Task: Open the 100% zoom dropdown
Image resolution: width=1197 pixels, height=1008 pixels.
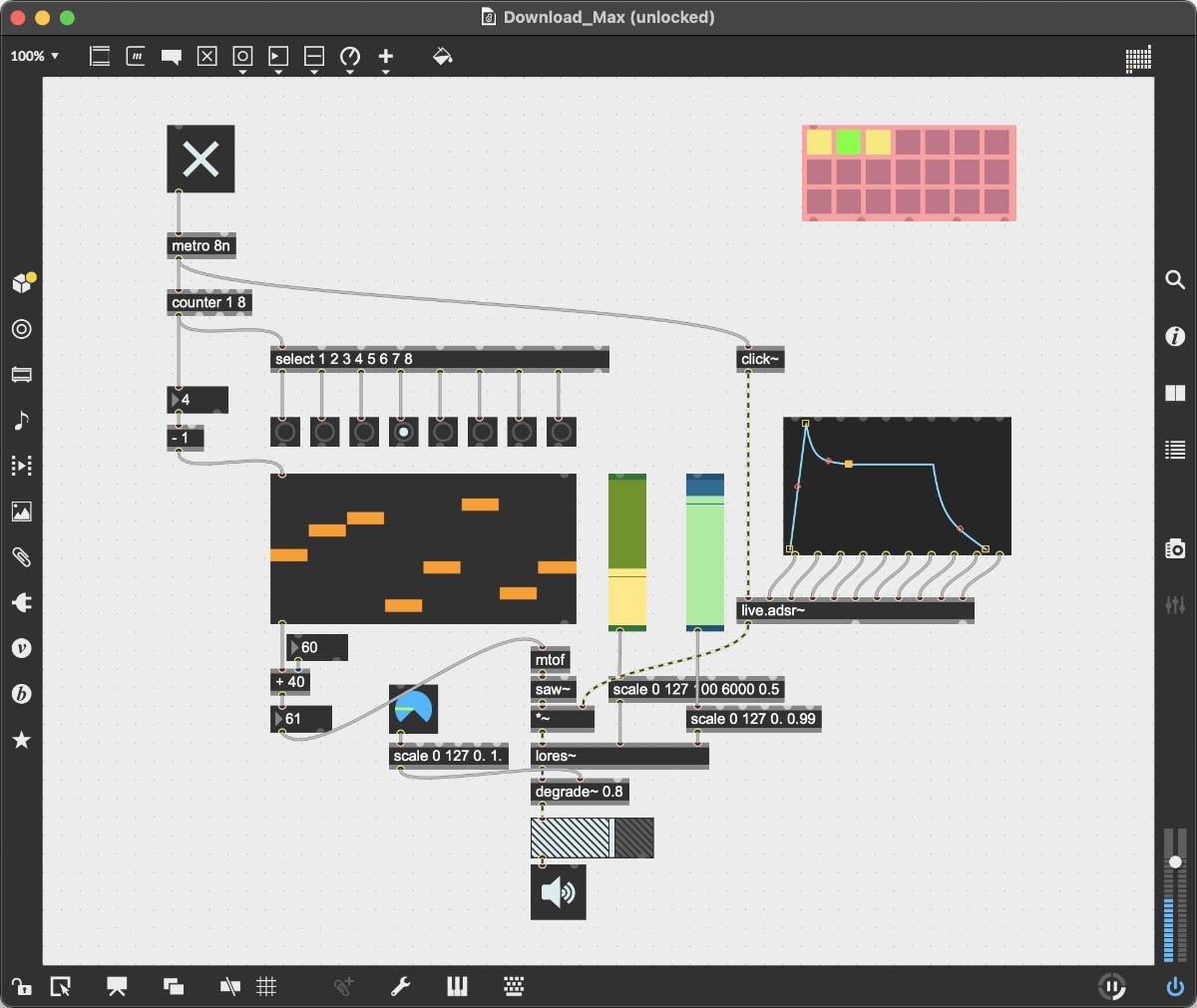Action: coord(34,57)
